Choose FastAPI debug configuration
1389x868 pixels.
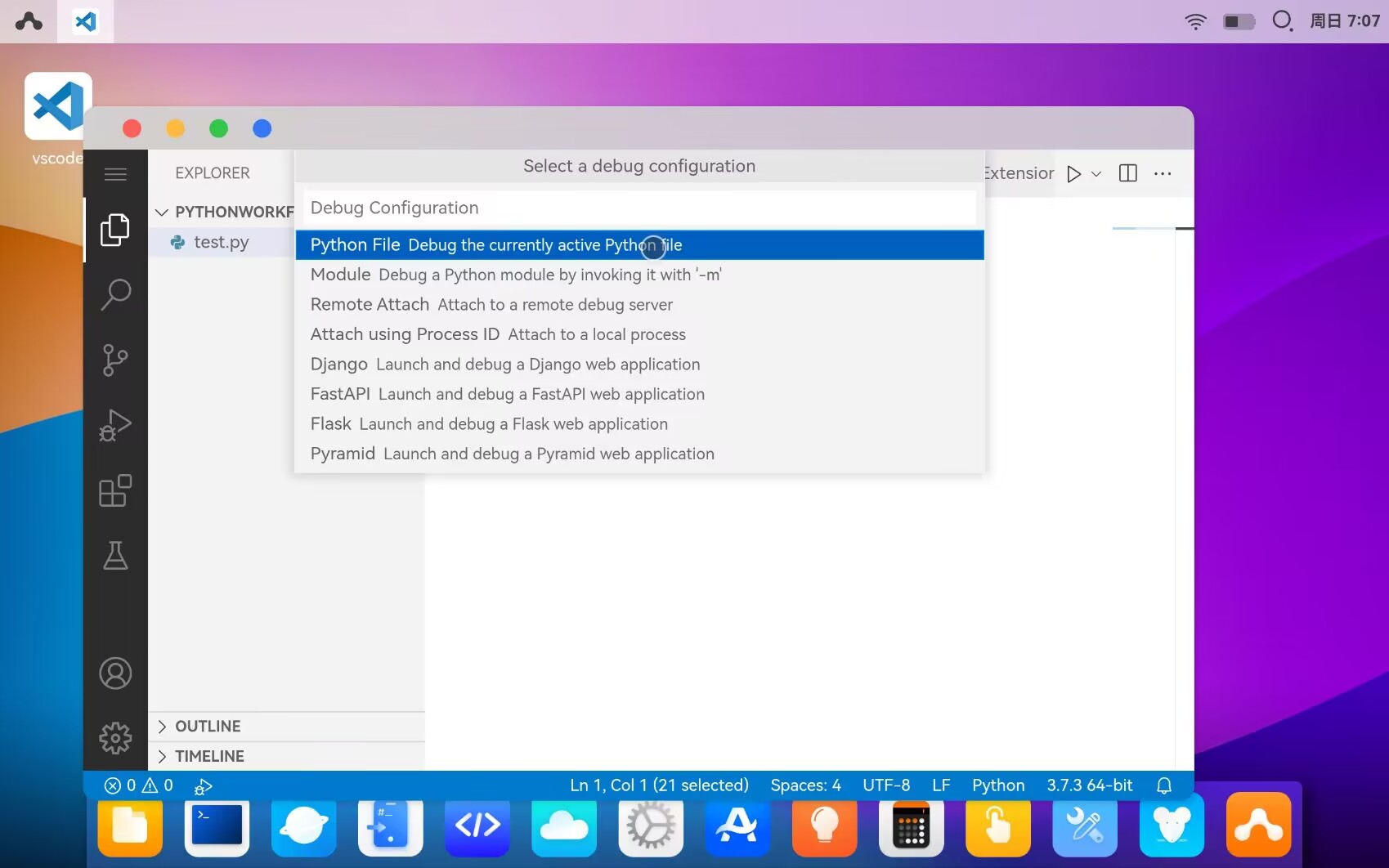pyautogui.click(x=639, y=394)
